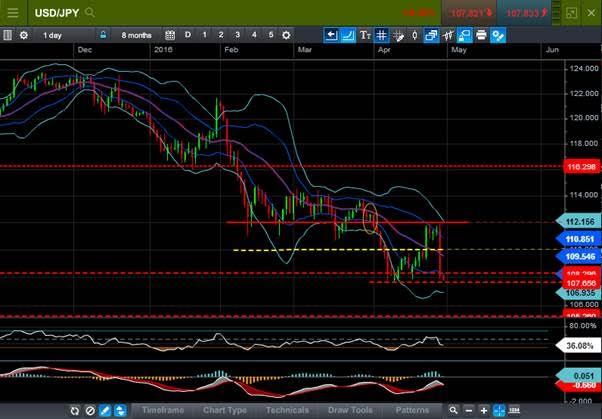Click the buy price 107.833 button
The width and height of the screenshot is (602, 419).
pyautogui.click(x=524, y=13)
